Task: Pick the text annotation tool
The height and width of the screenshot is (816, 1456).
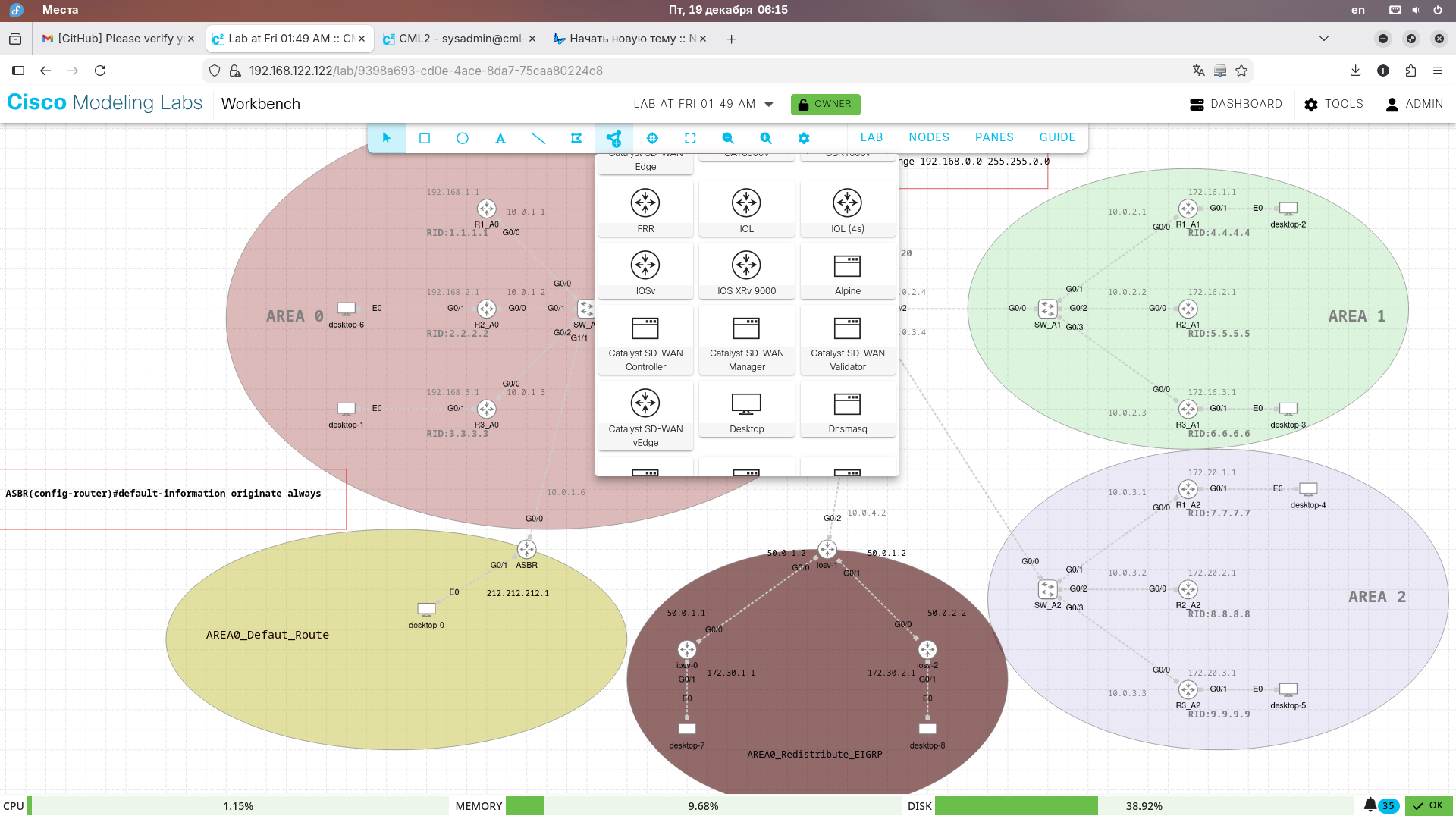Action: tap(500, 138)
